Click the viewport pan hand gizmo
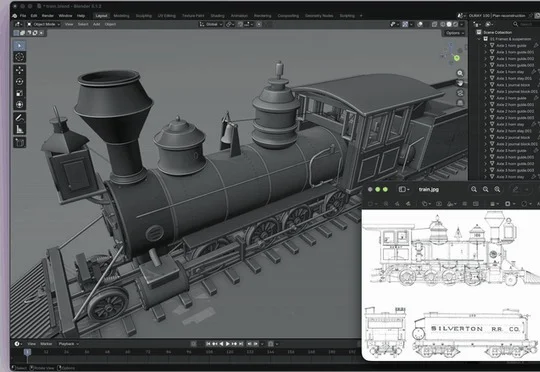This screenshot has width=540, height=372. pyautogui.click(x=460, y=83)
